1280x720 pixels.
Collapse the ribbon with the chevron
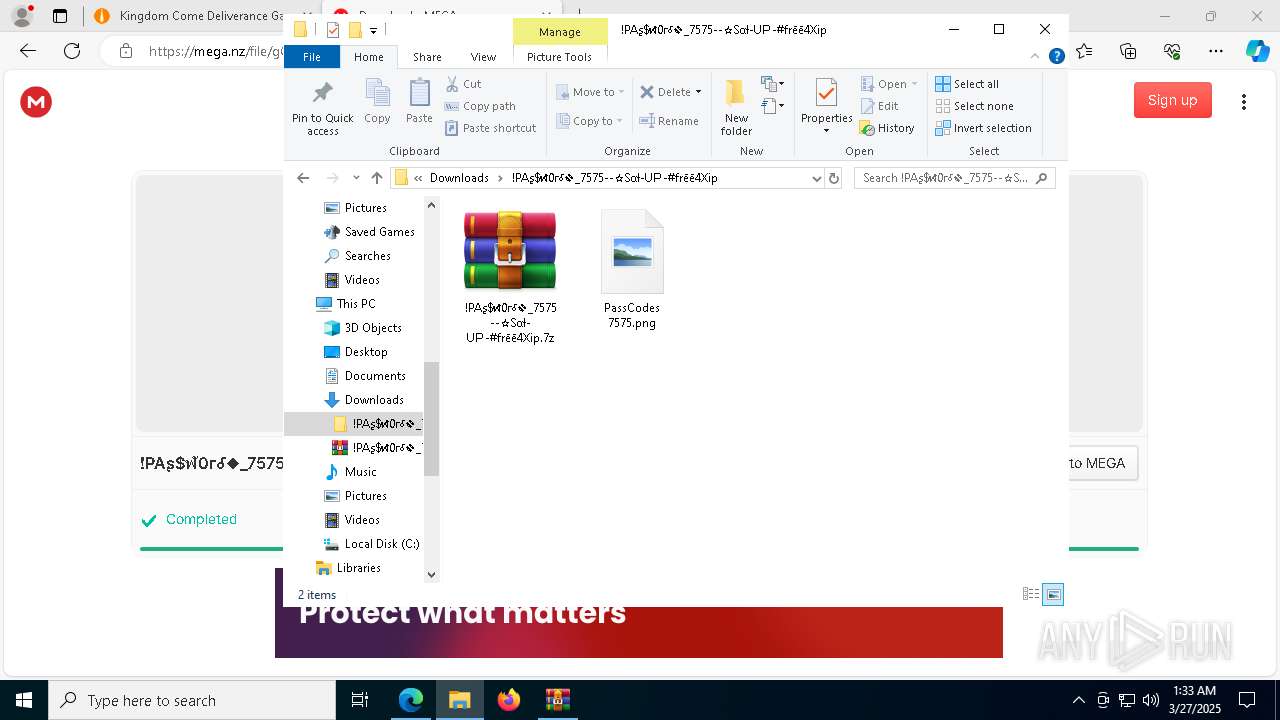pyautogui.click(x=1035, y=57)
